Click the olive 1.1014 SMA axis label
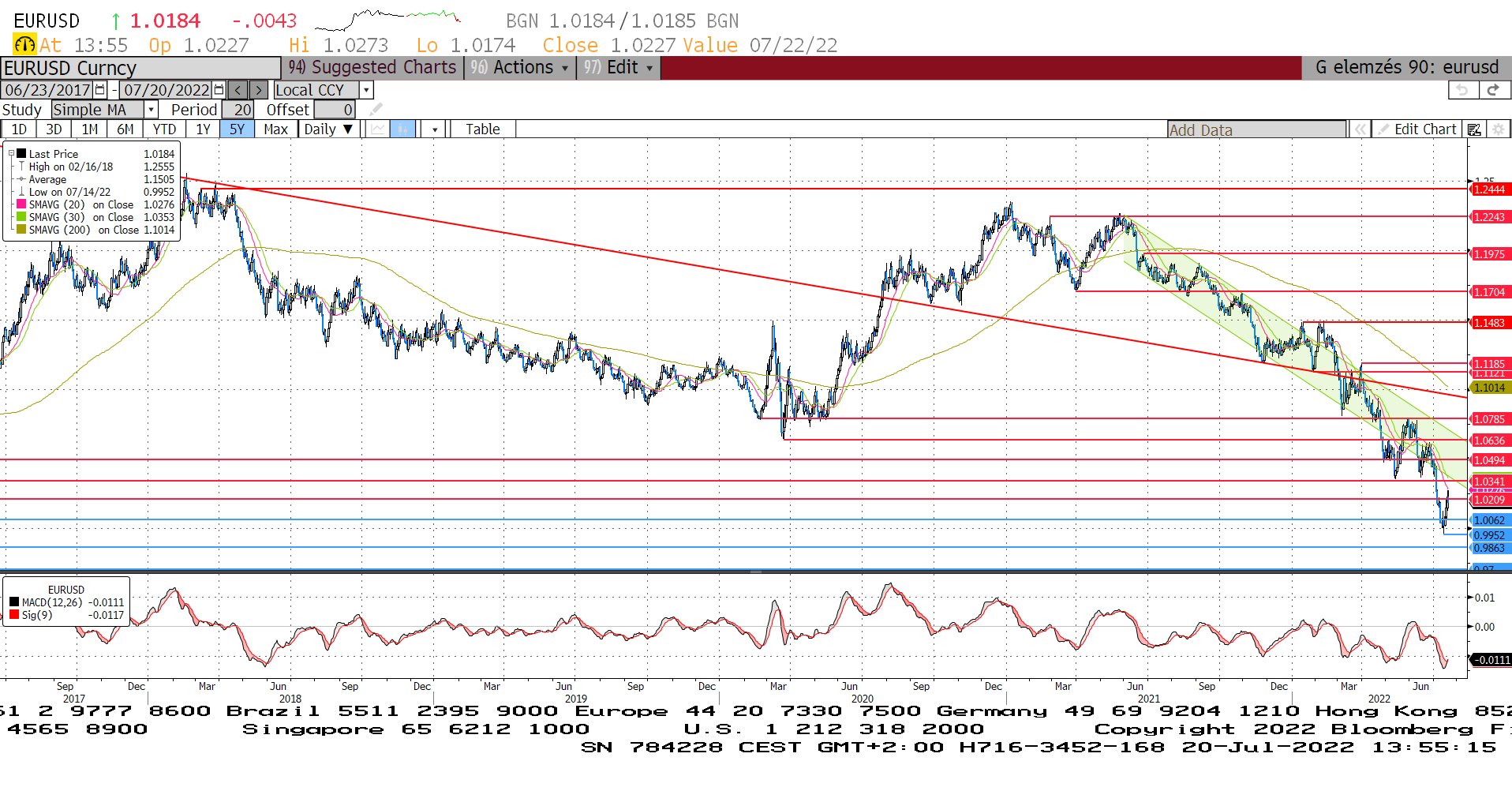The width and height of the screenshot is (1512, 791). point(1490,388)
